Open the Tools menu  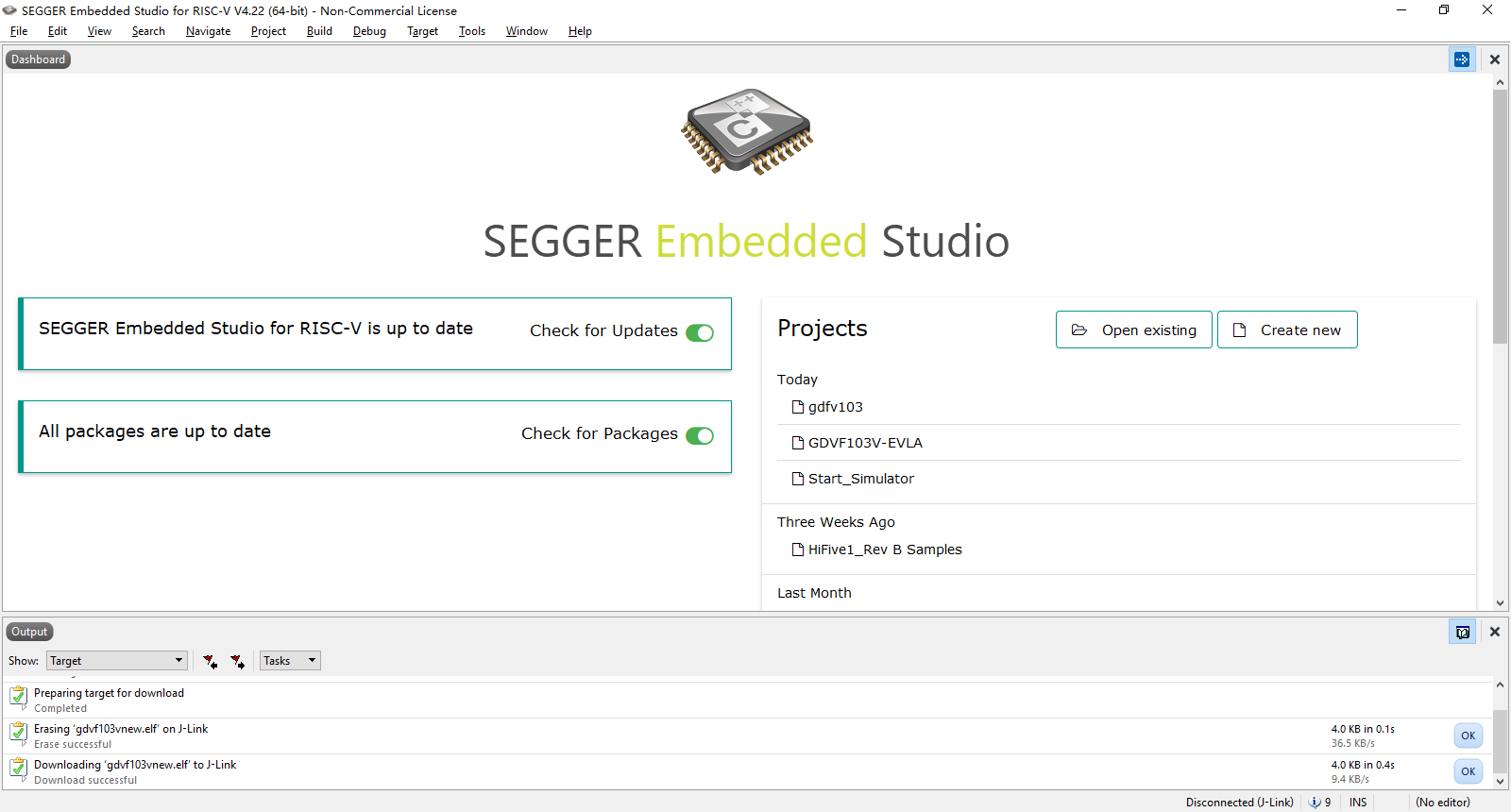coord(471,31)
